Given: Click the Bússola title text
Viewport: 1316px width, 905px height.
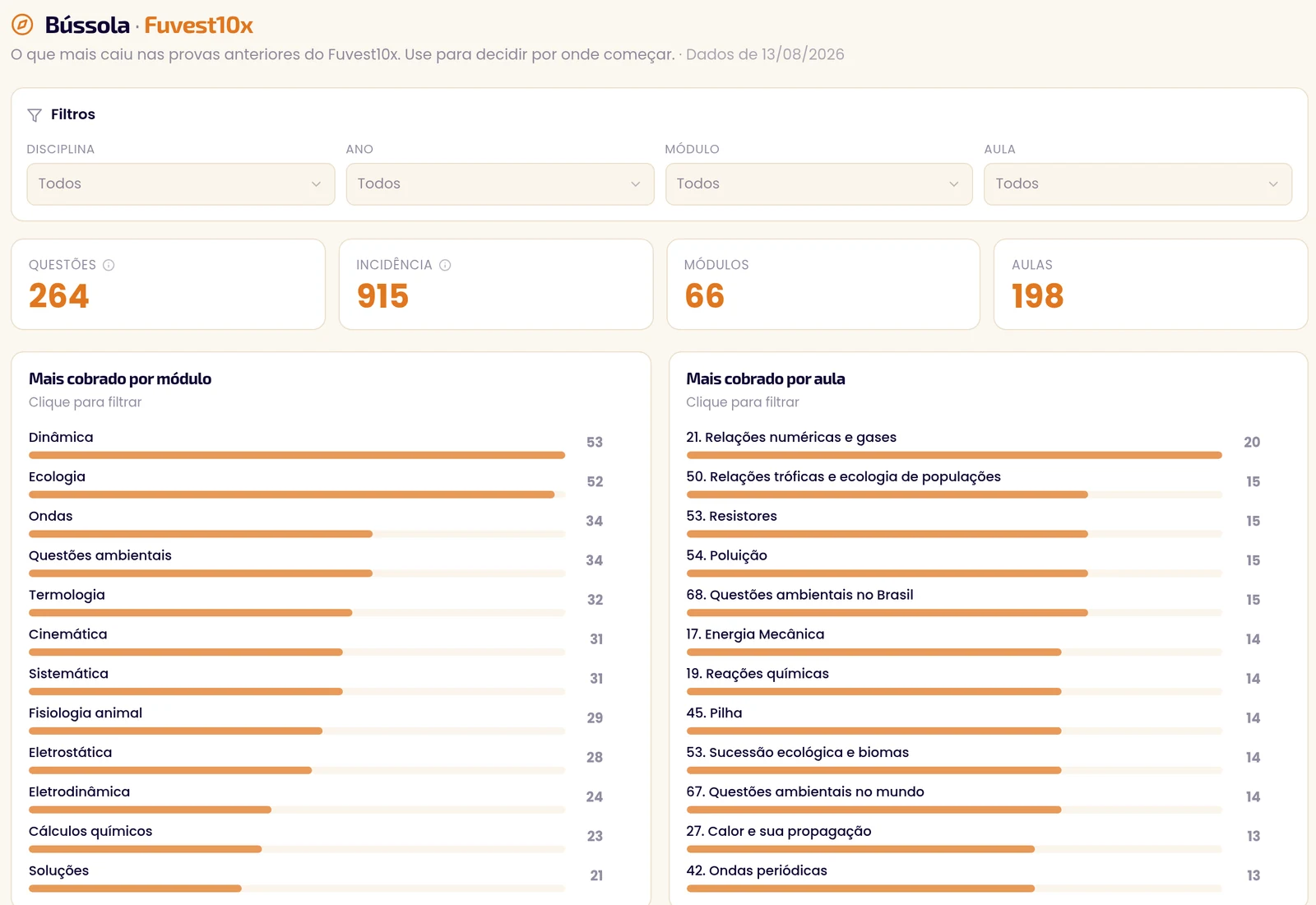Looking at the screenshot, I should click(x=87, y=26).
